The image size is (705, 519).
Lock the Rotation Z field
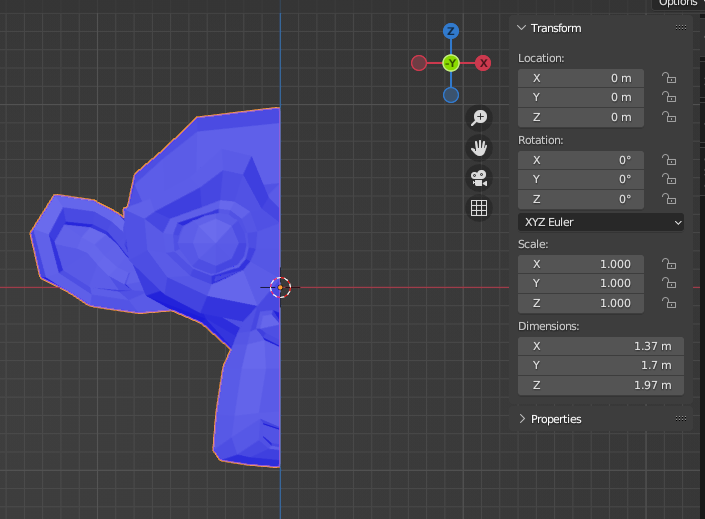669,199
